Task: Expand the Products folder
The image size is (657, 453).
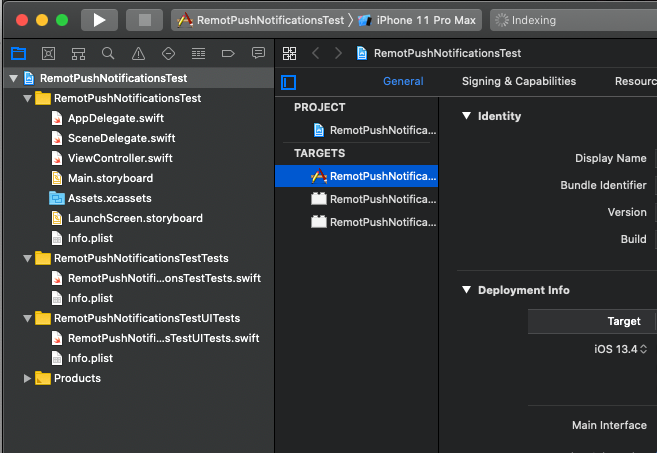Action: (27, 378)
